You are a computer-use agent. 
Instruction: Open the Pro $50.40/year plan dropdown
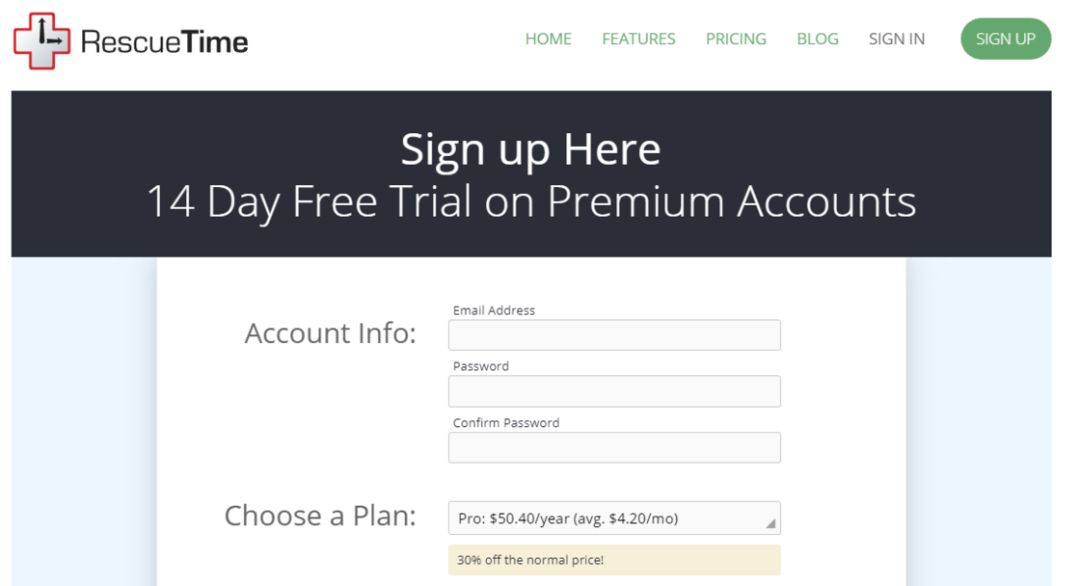[605, 518]
